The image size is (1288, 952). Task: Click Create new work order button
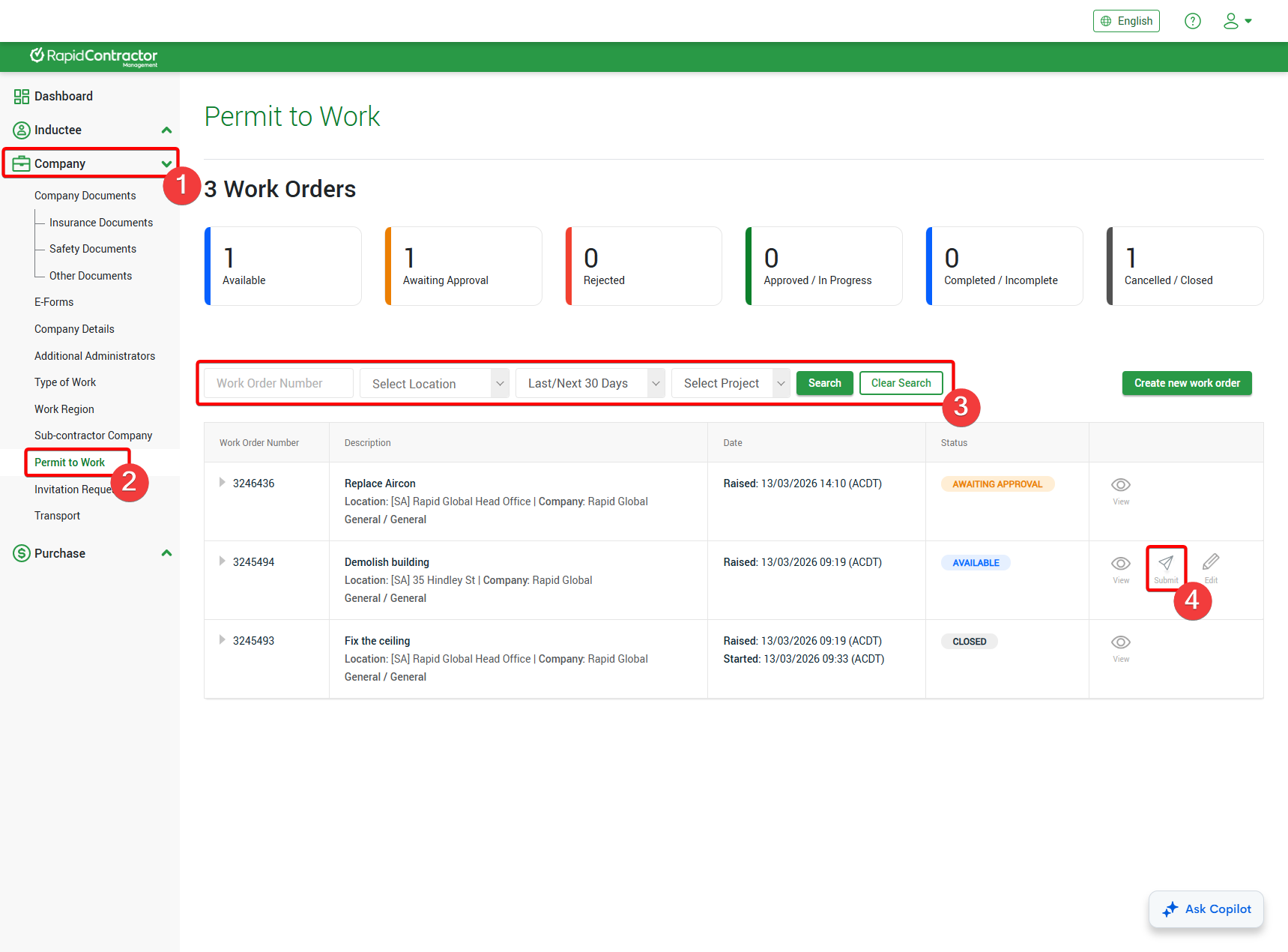(x=1186, y=383)
